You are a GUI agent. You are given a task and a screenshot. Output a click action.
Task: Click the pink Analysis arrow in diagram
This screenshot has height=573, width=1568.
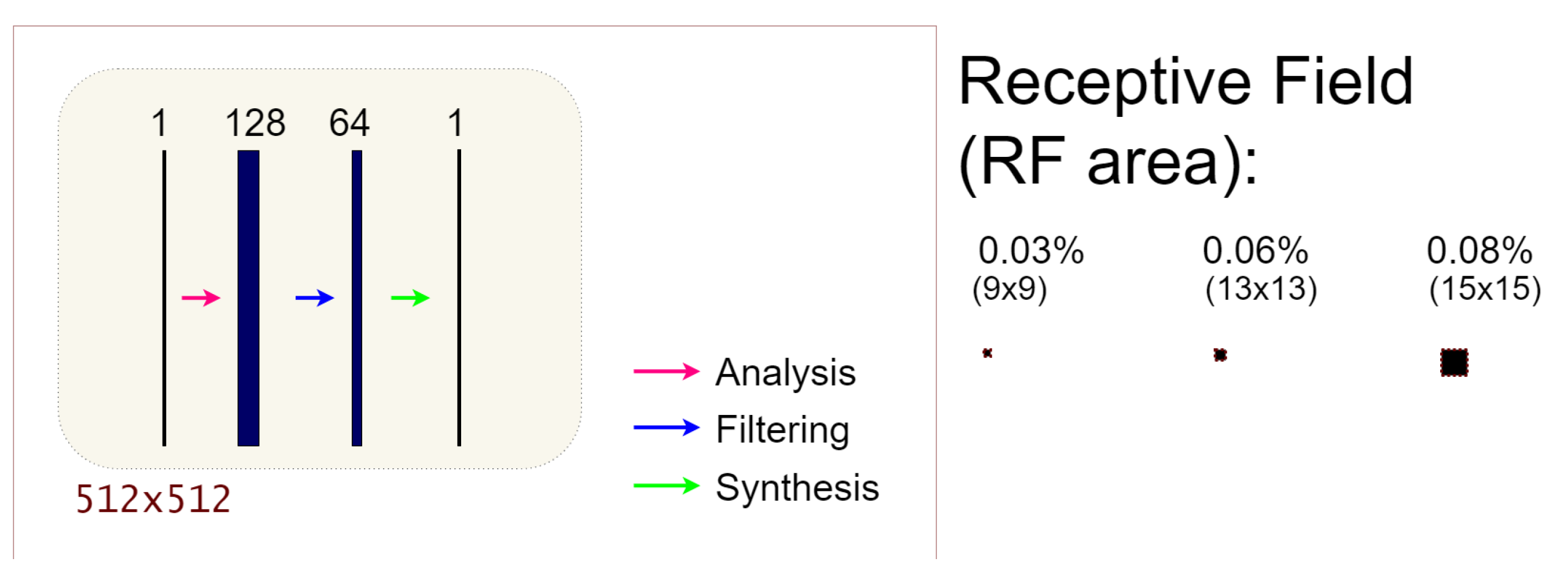click(201, 297)
